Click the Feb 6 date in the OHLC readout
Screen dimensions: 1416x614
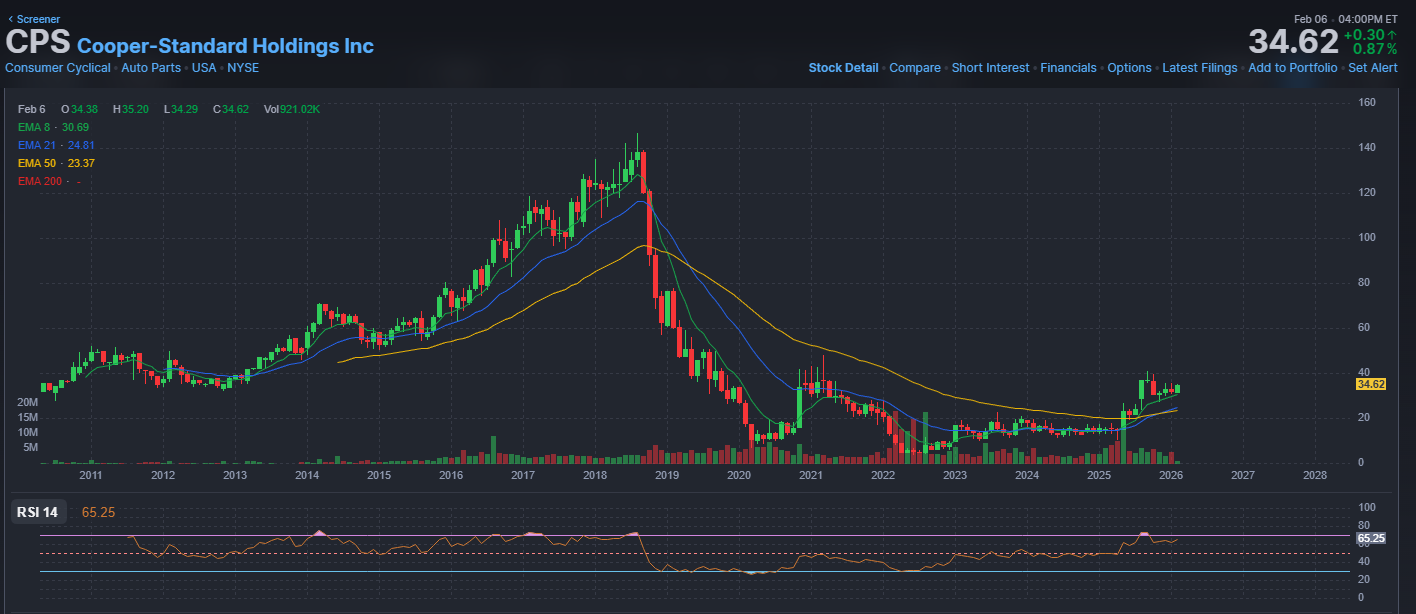coord(32,109)
